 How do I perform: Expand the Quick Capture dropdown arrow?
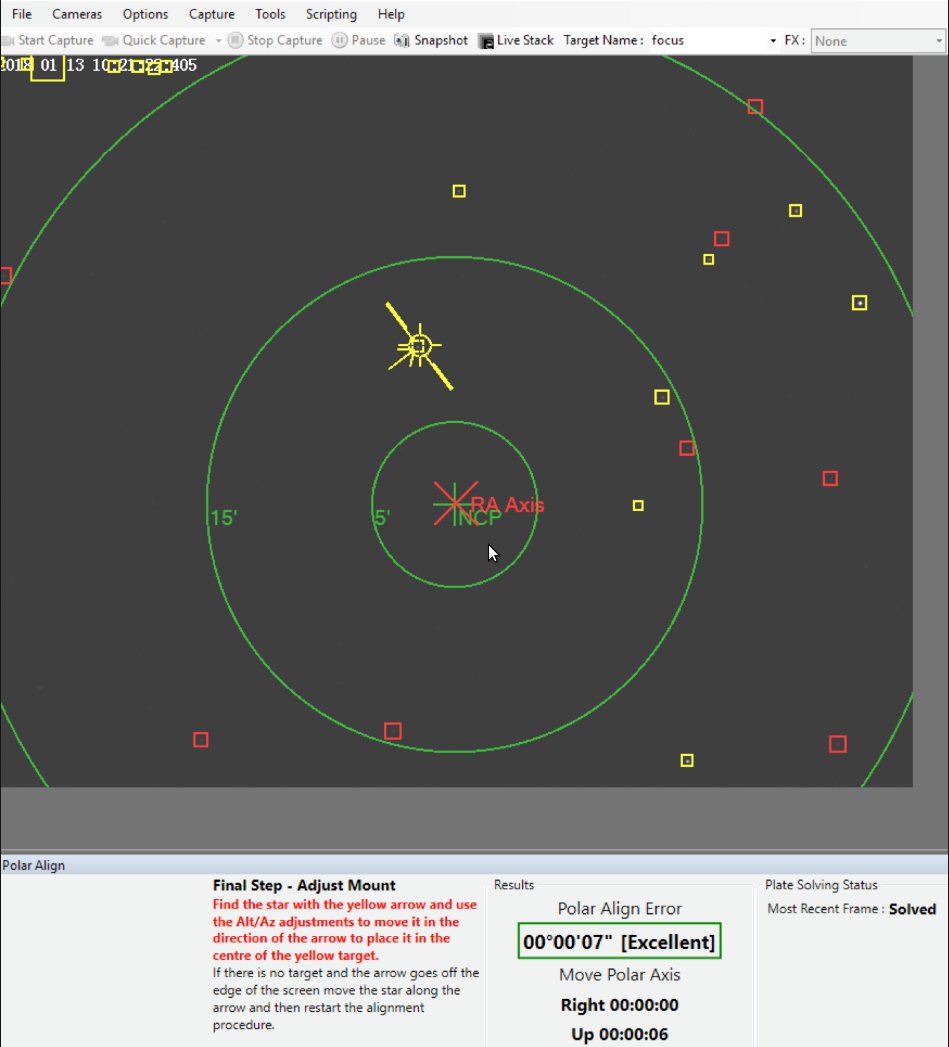click(218, 41)
